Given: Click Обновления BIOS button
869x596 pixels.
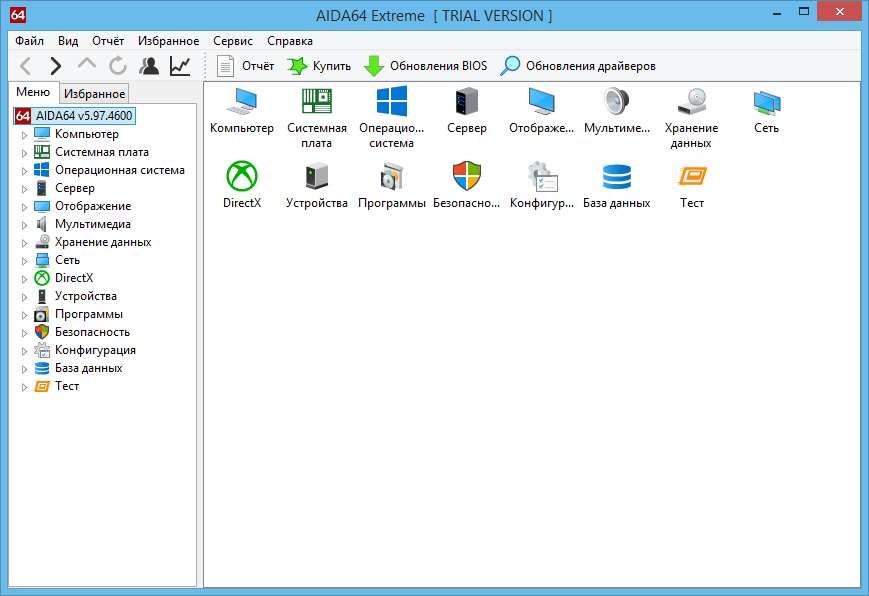Looking at the screenshot, I should coord(426,66).
